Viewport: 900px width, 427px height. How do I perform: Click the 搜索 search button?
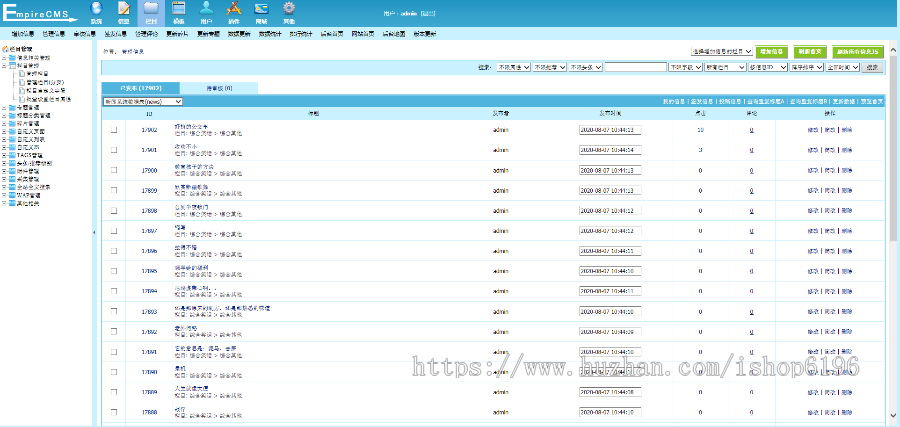tap(872, 67)
